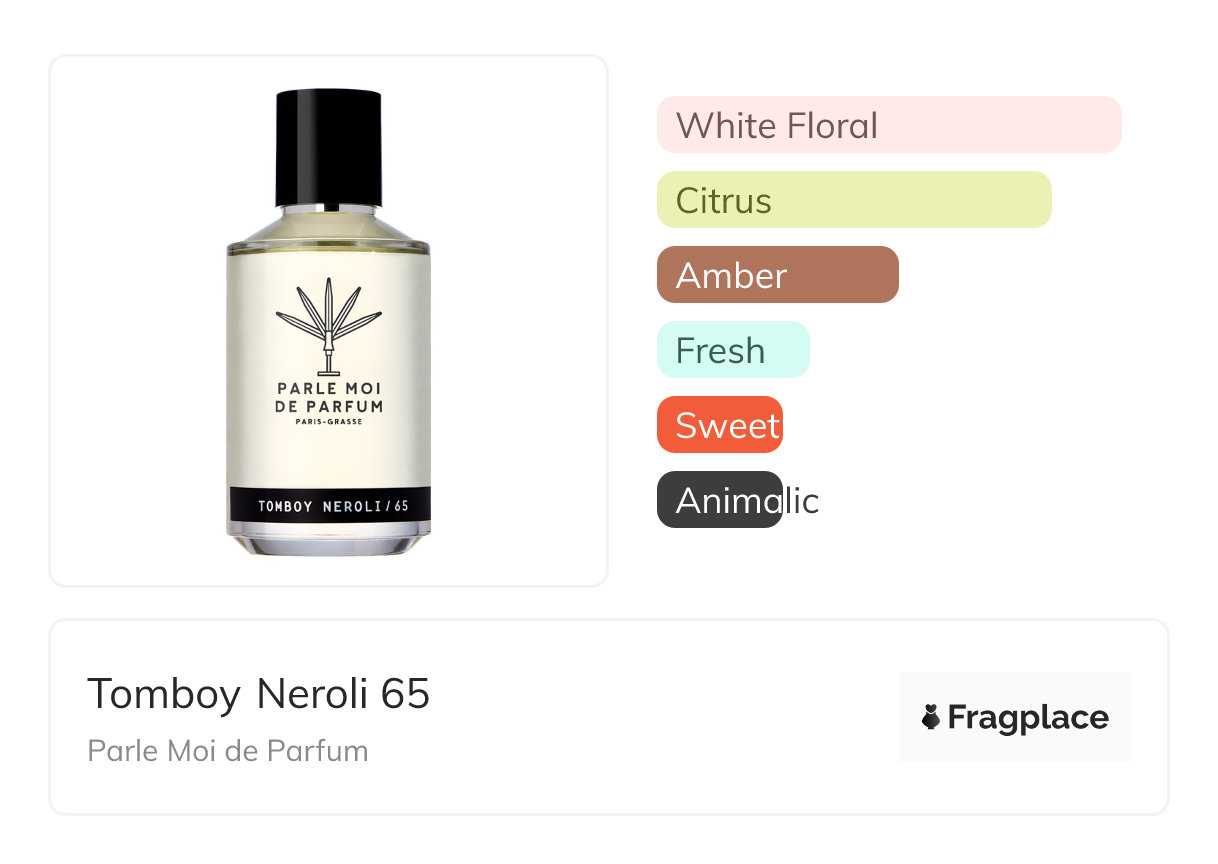1218x864 pixels.
Task: Click the brown Amber accord bar
Action: point(778,275)
